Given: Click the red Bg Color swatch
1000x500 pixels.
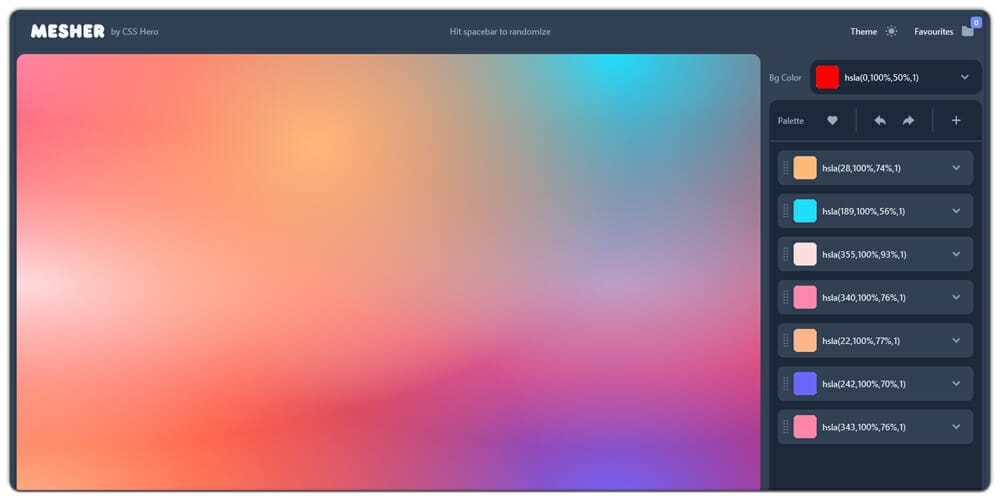Looking at the screenshot, I should point(827,77).
